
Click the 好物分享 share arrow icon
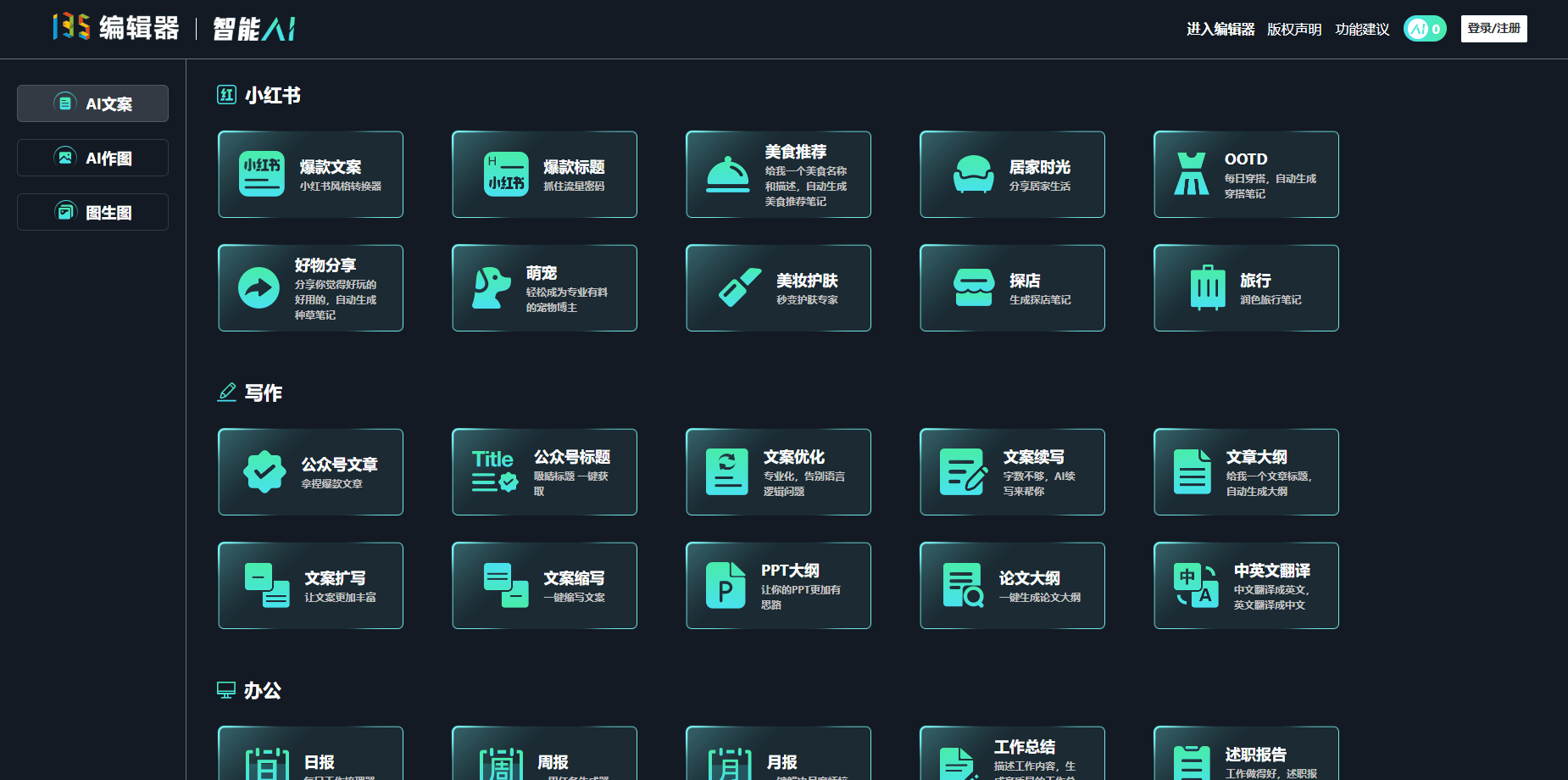(x=259, y=288)
